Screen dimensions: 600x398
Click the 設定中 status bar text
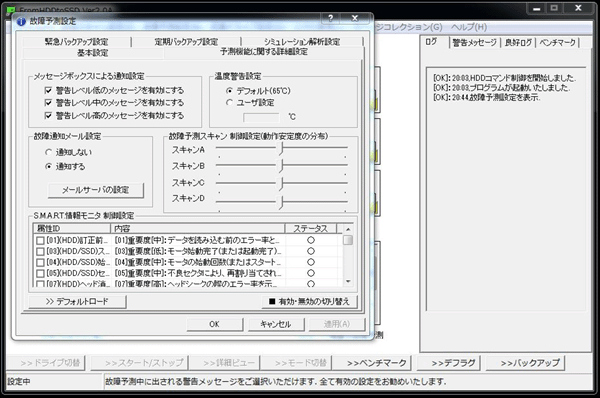coord(19,382)
